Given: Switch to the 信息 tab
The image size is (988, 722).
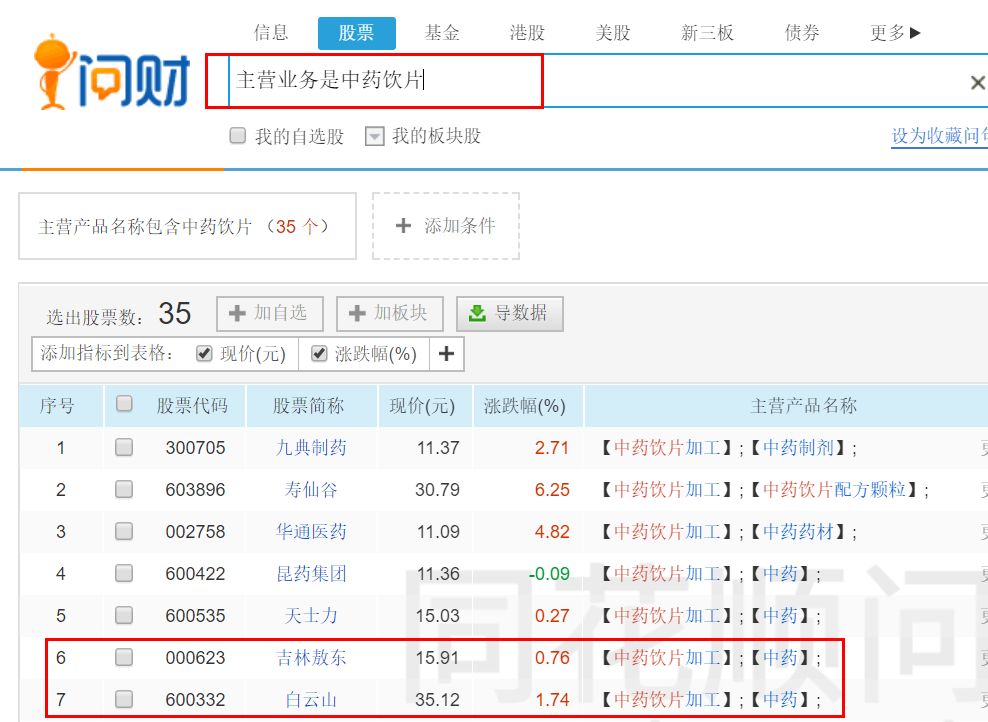Looking at the screenshot, I should [271, 33].
